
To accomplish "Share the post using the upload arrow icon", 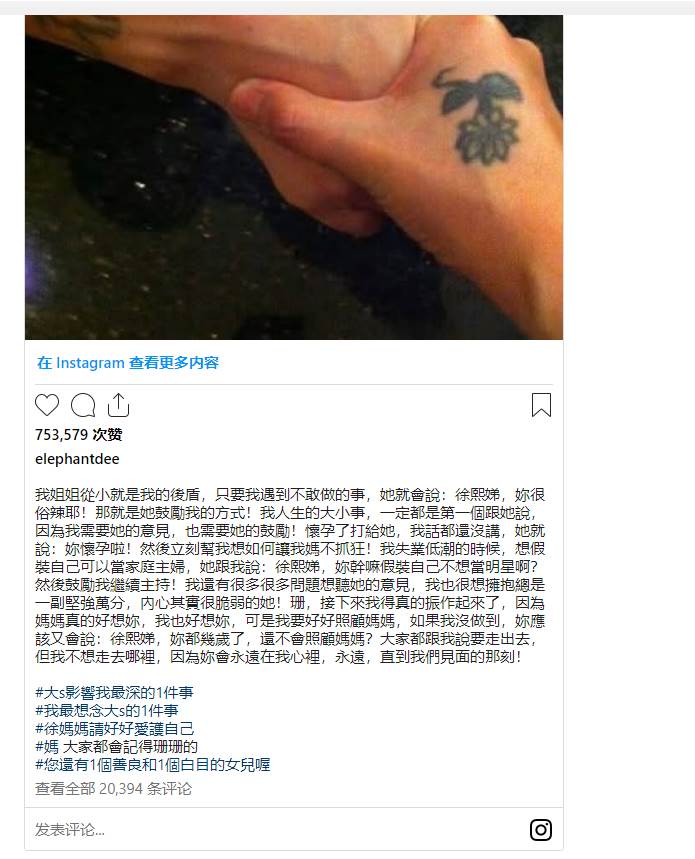I will [118, 405].
